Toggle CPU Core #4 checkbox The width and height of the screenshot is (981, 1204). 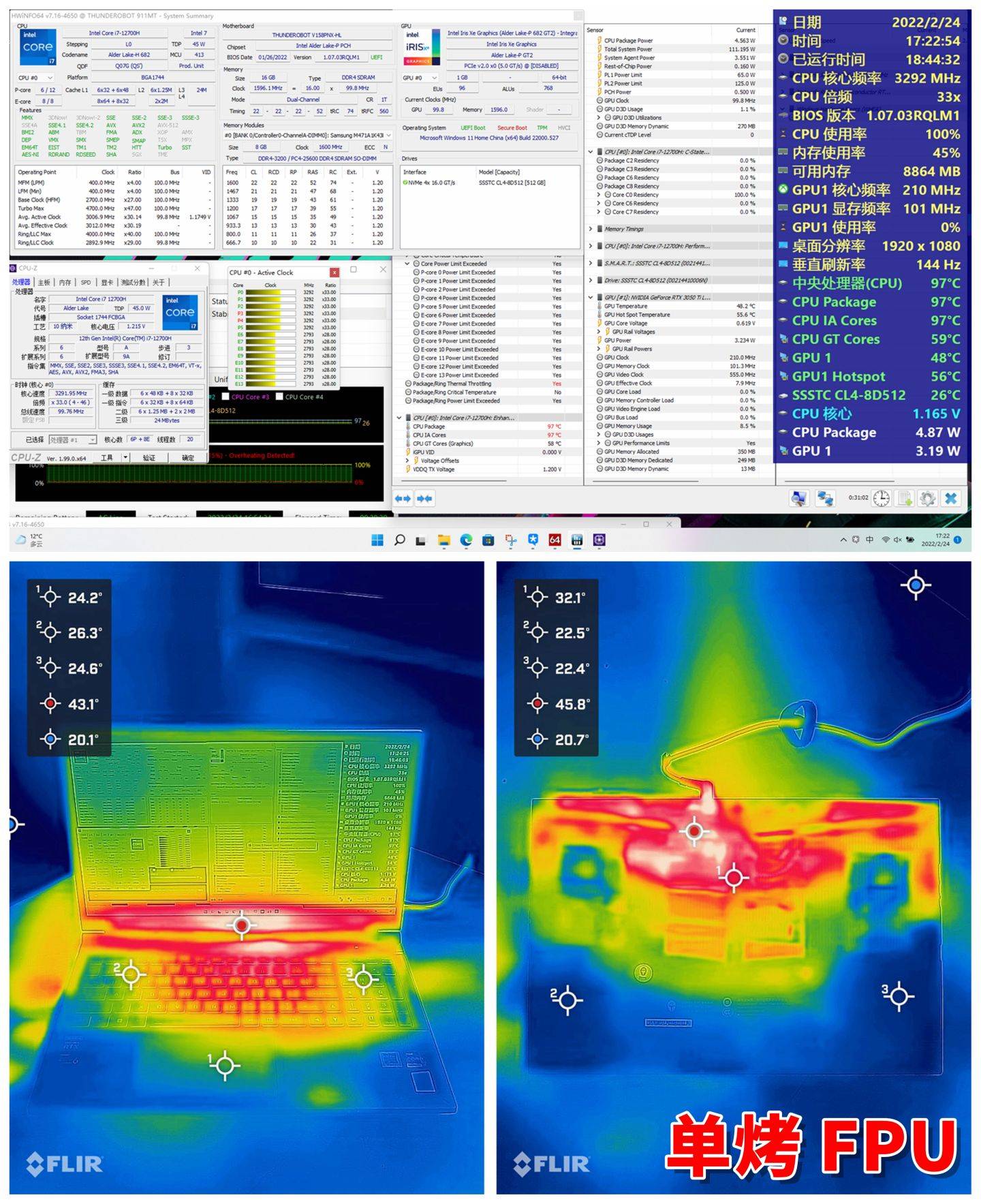click(x=279, y=397)
